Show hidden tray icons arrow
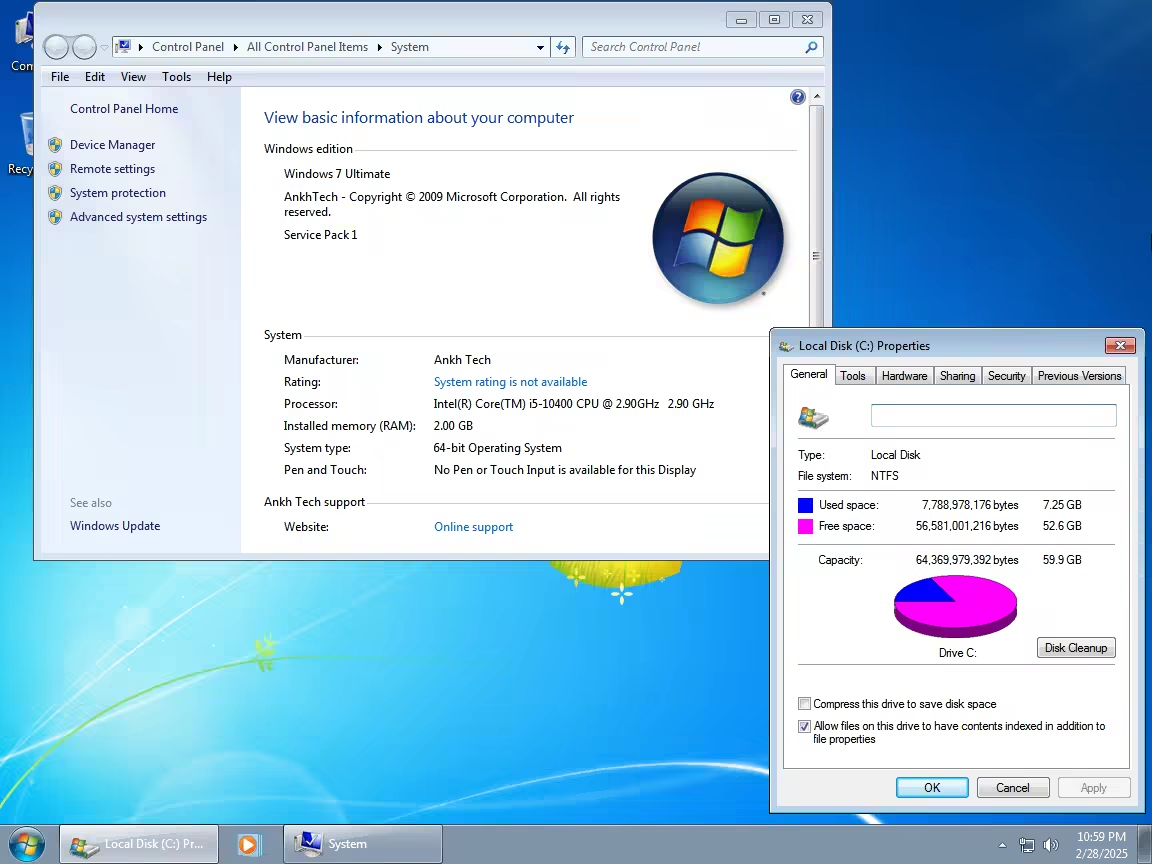The image size is (1152, 864). [x=1002, y=846]
